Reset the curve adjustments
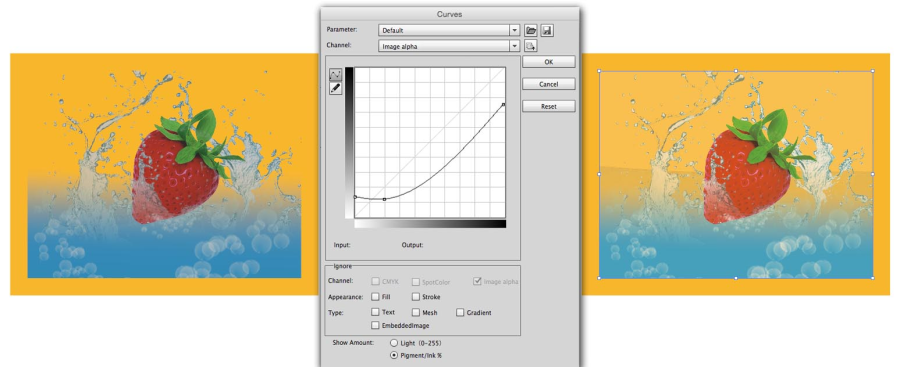Viewport: 900px width, 367px height. coord(549,106)
